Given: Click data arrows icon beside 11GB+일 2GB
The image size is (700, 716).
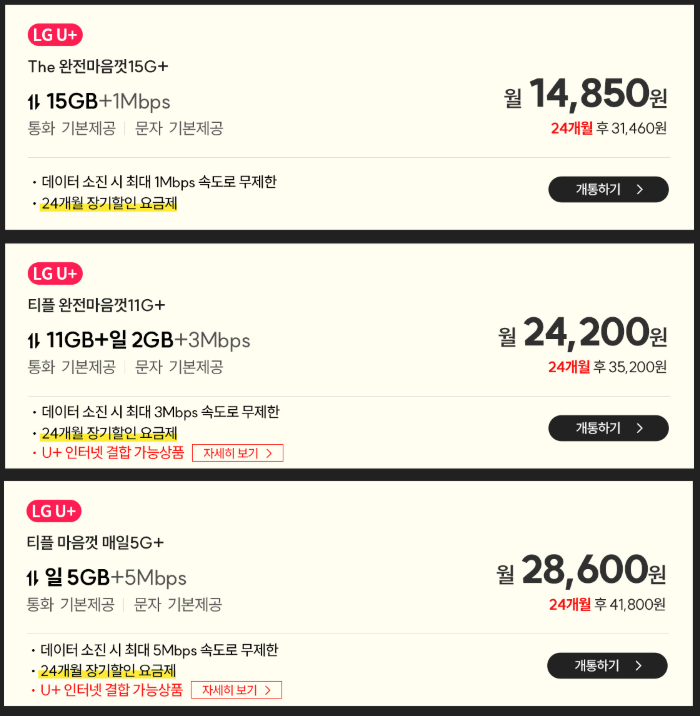Looking at the screenshot, I should click(34, 340).
